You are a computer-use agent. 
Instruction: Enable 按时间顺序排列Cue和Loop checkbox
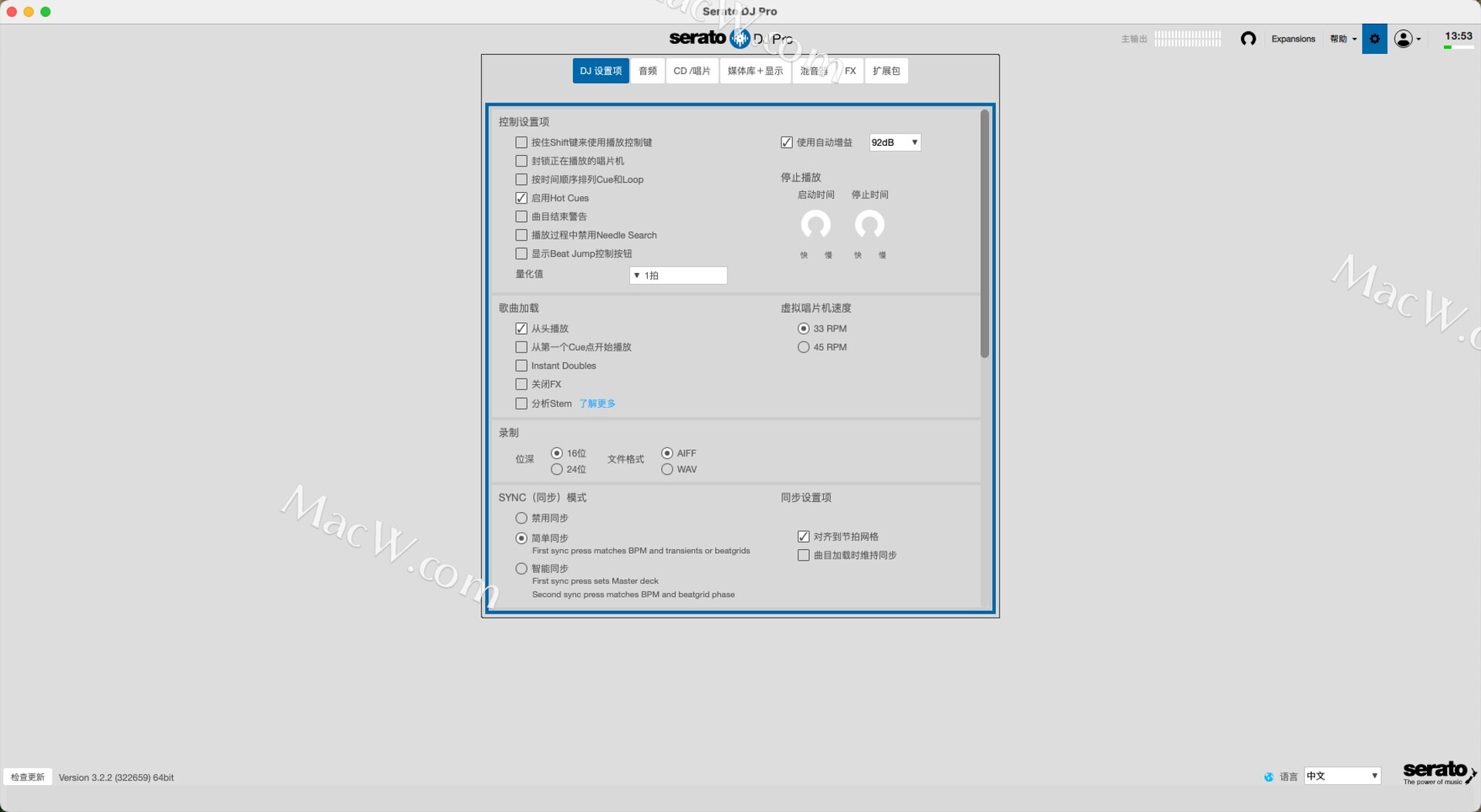tap(521, 180)
